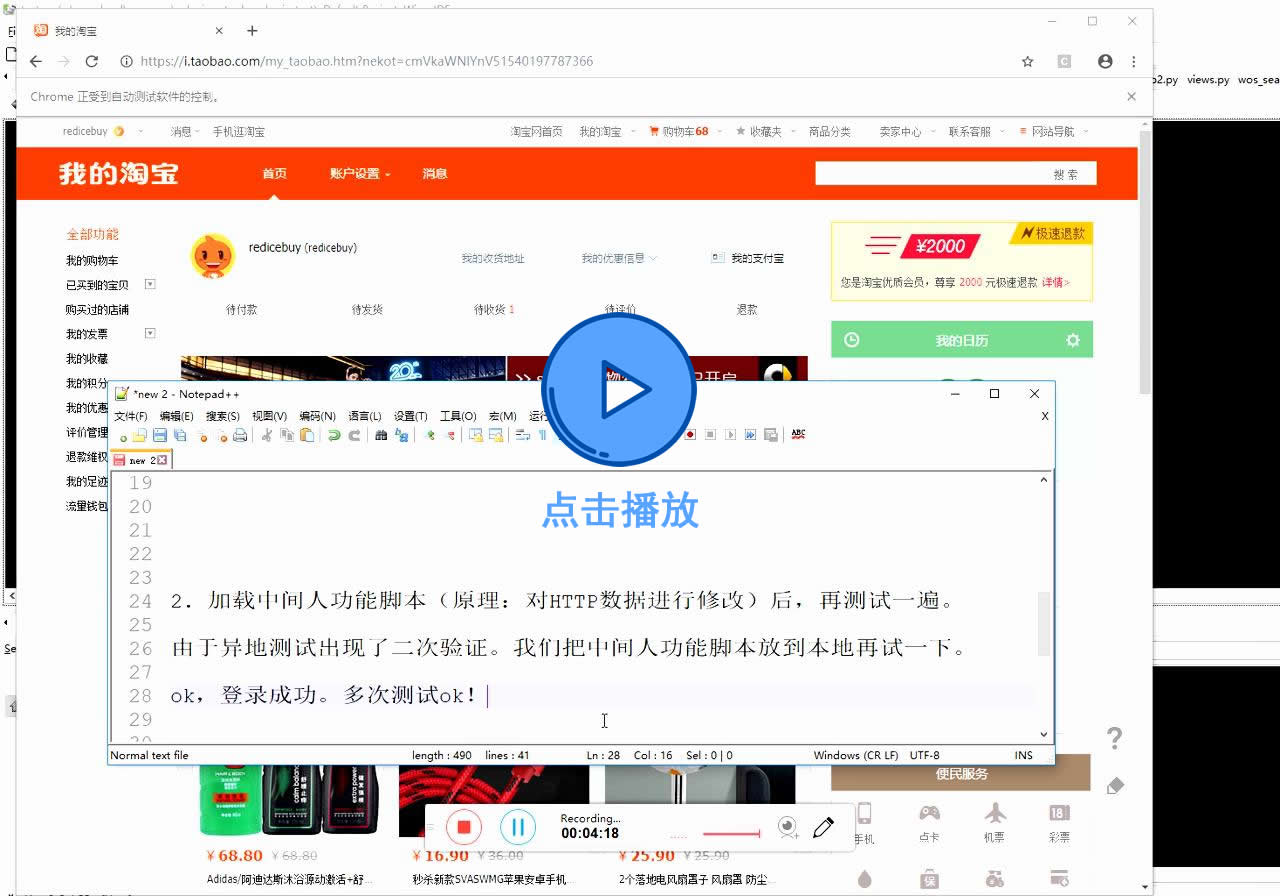Expand 我的发票 sidebar arrow

point(150,333)
